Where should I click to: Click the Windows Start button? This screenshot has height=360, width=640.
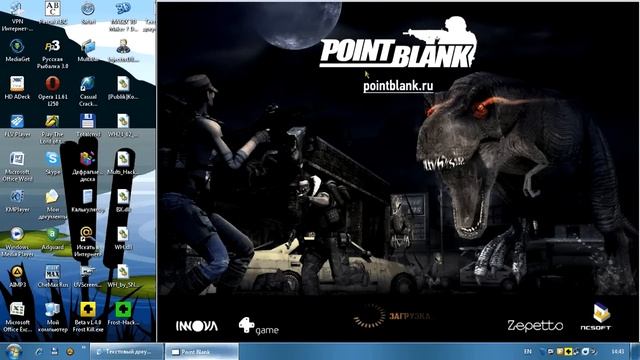coord(13,351)
